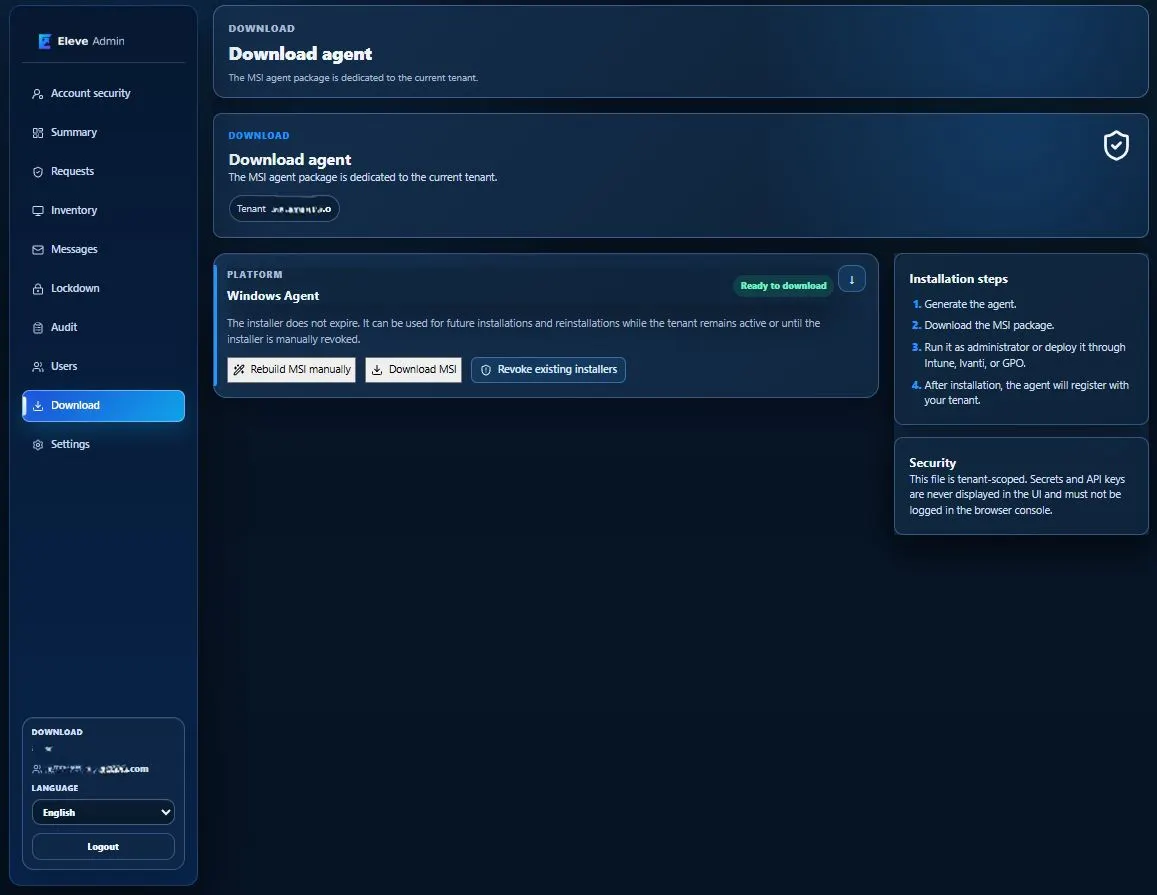The image size is (1157, 895).
Task: Open the Audit section
Action: point(103,328)
